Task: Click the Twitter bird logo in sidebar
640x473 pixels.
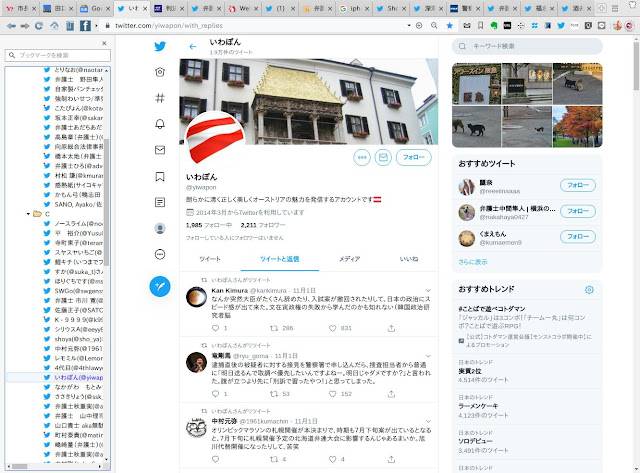Action: pos(160,46)
